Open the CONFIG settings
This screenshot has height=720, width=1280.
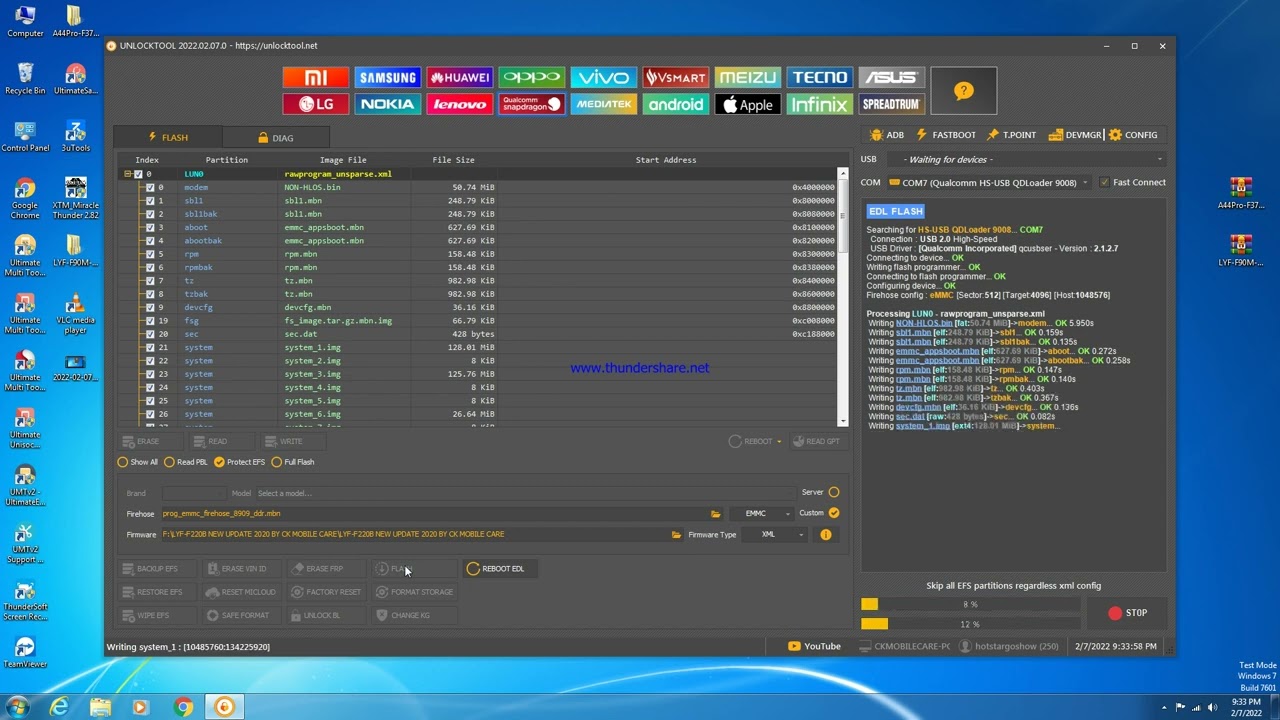point(1133,135)
